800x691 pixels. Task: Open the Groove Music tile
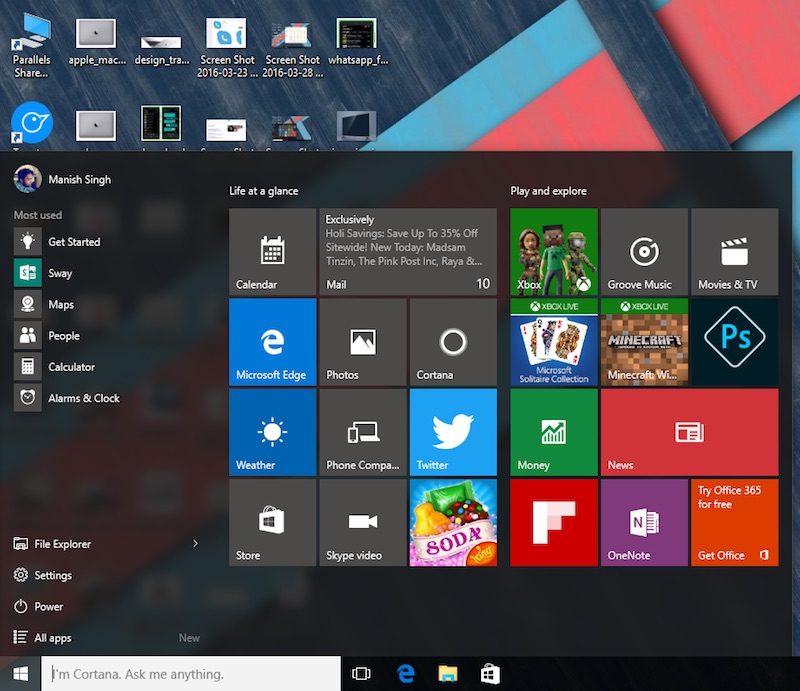[643, 252]
